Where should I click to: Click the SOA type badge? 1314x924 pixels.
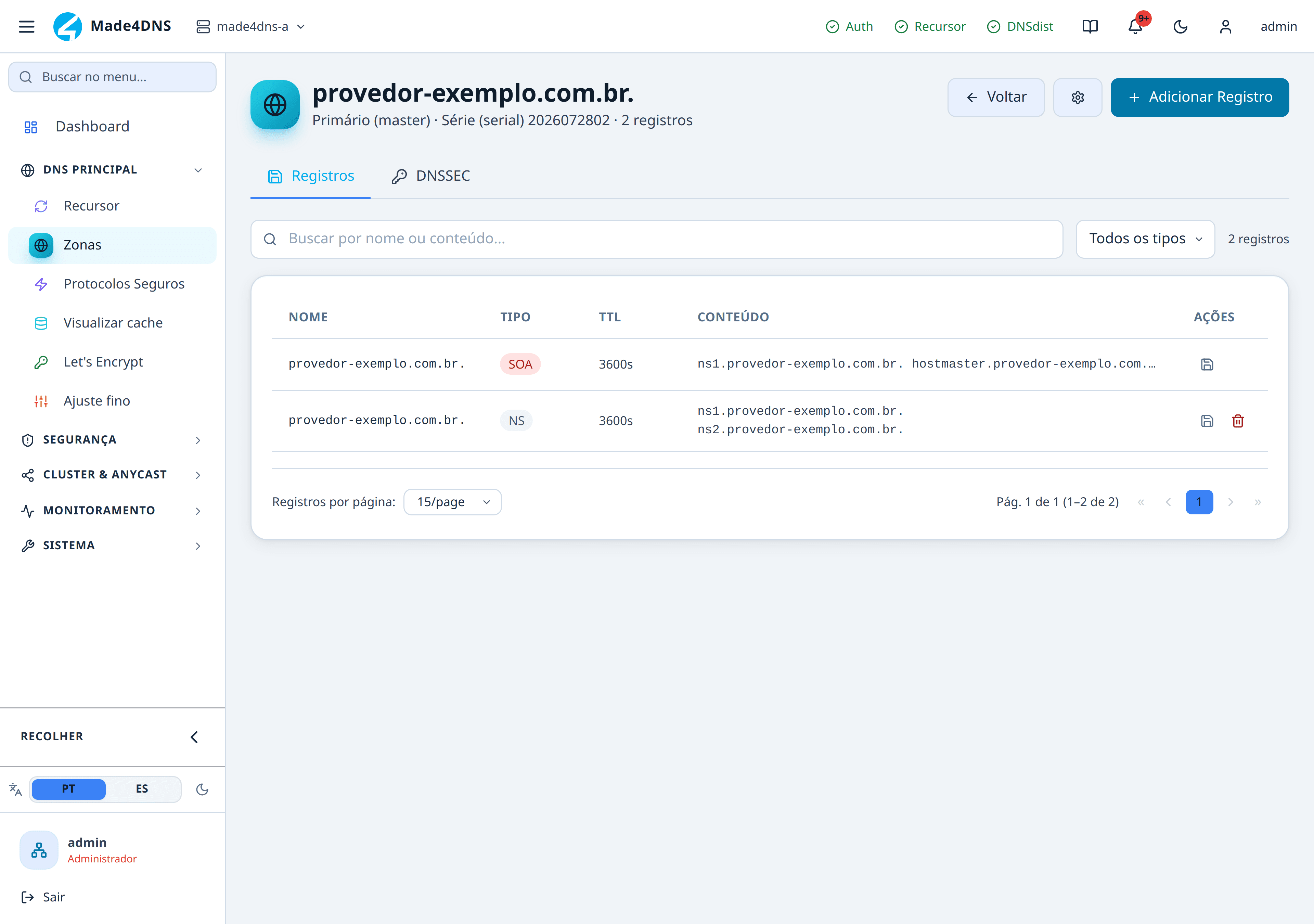tap(520, 364)
